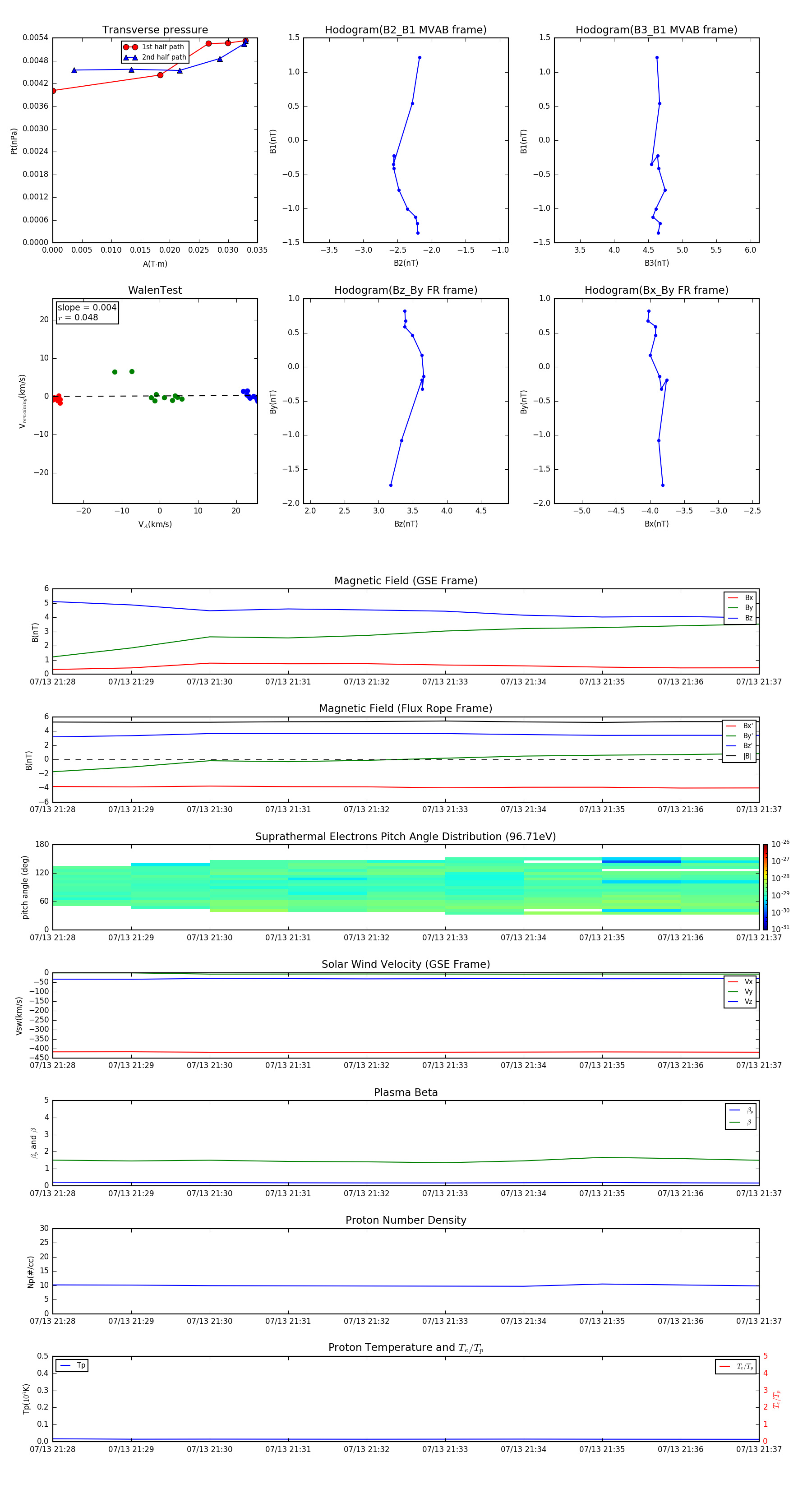Screen dimensions: 812x1489
Task: Click the 'Hodogram(Bx_By FR frame)' title
Action: tap(656, 290)
